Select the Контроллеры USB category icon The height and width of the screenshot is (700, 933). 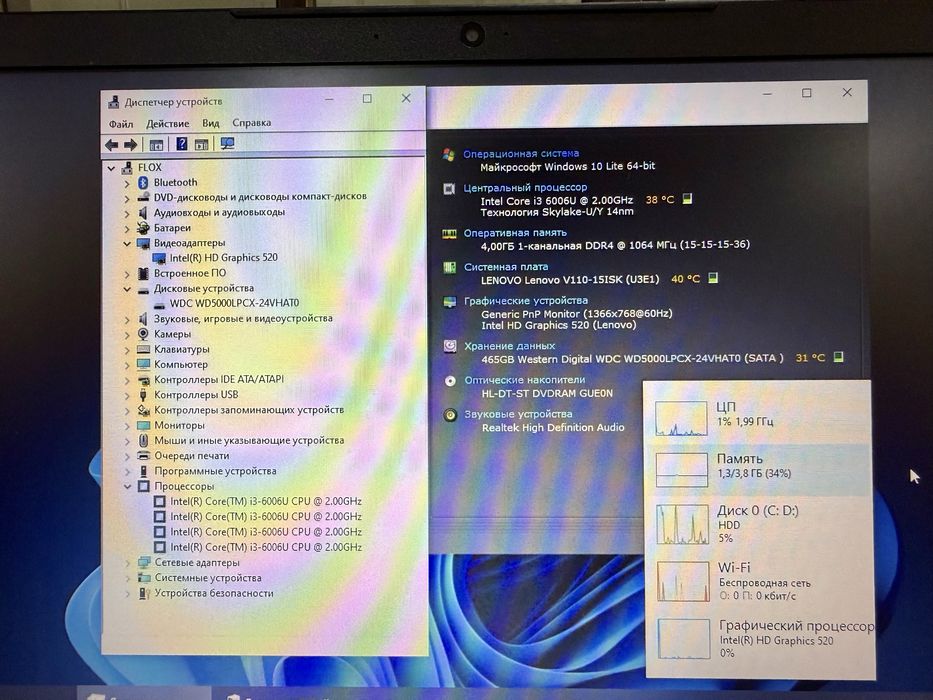[143, 395]
